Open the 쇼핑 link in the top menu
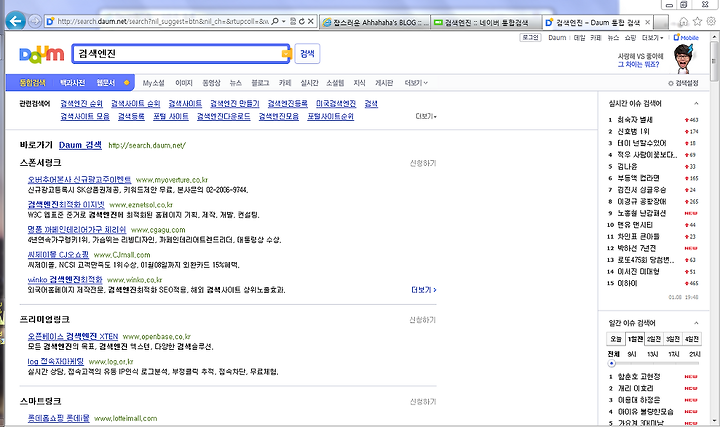This screenshot has height=427, width=720. 630,38
